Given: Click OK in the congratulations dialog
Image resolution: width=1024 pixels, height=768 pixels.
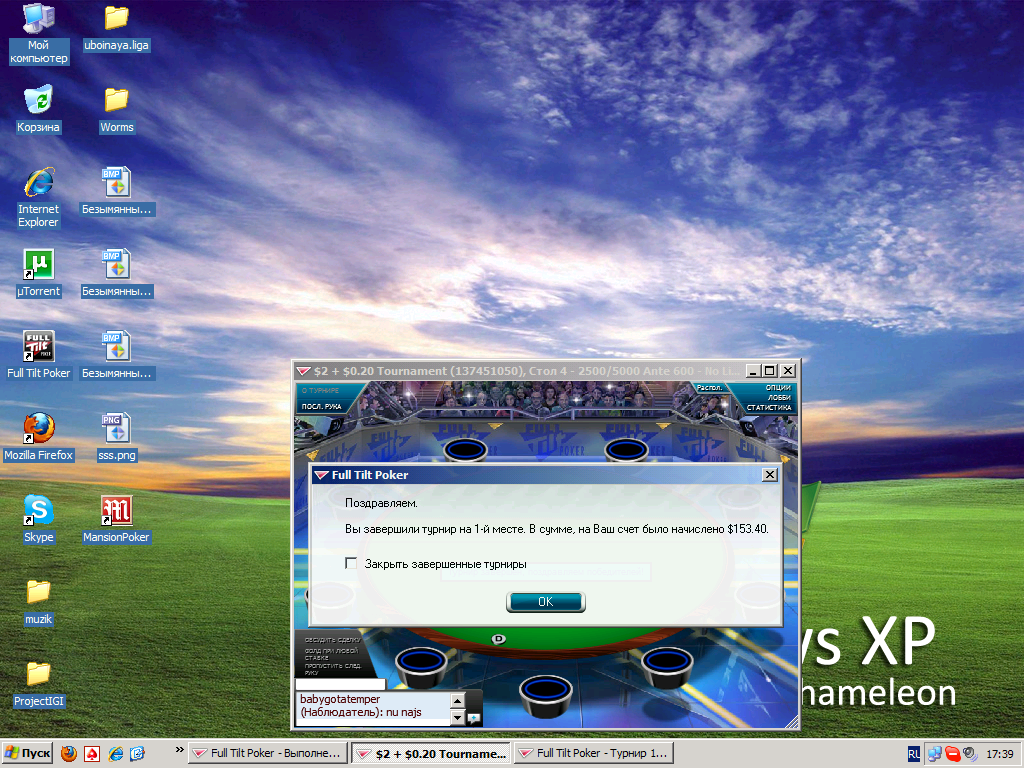Looking at the screenshot, I should point(545,601).
